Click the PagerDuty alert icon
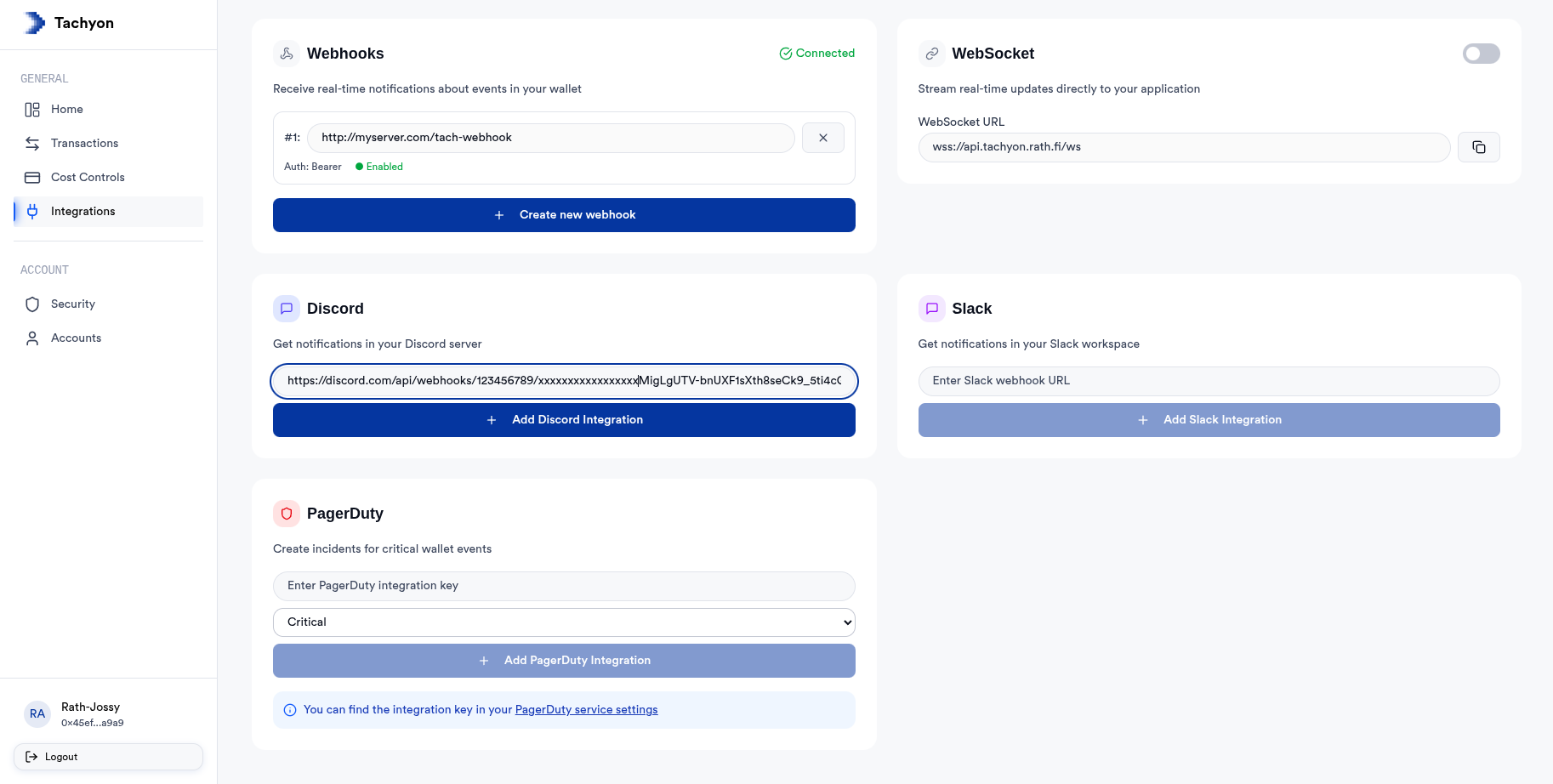This screenshot has width=1553, height=784. click(x=286, y=513)
